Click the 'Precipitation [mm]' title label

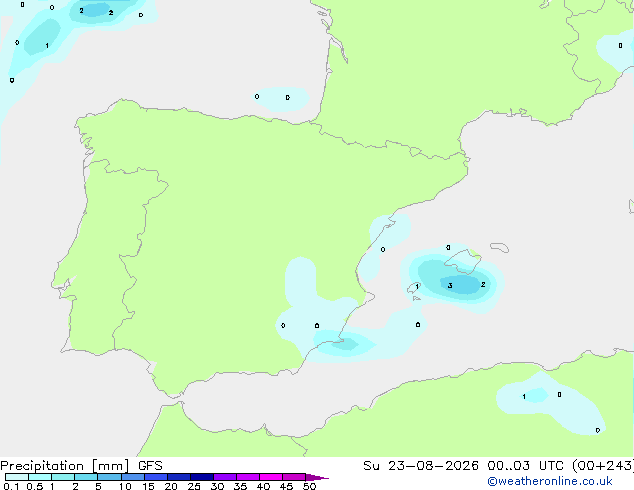coord(64,466)
